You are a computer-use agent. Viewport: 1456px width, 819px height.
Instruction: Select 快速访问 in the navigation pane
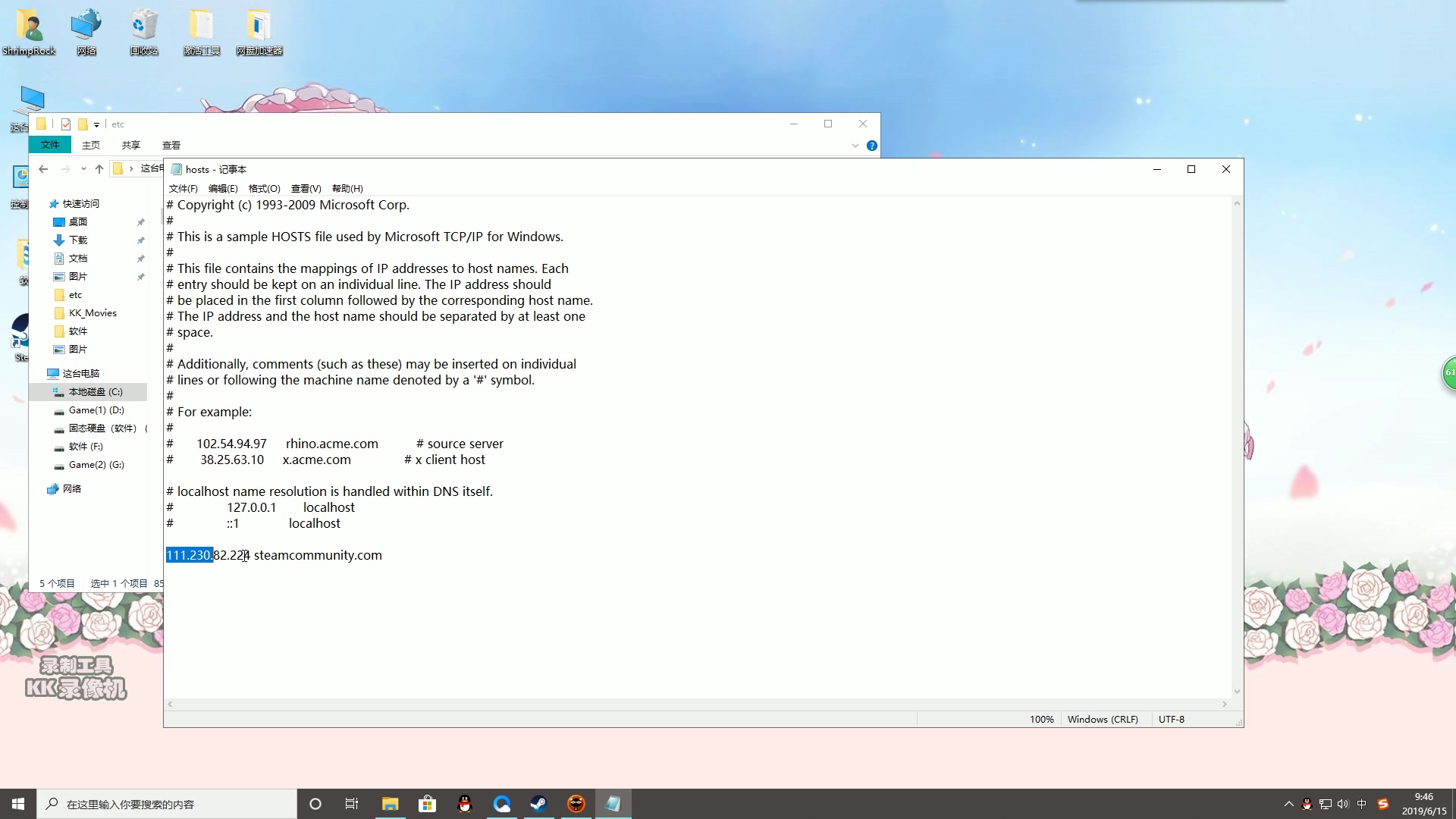tap(80, 204)
